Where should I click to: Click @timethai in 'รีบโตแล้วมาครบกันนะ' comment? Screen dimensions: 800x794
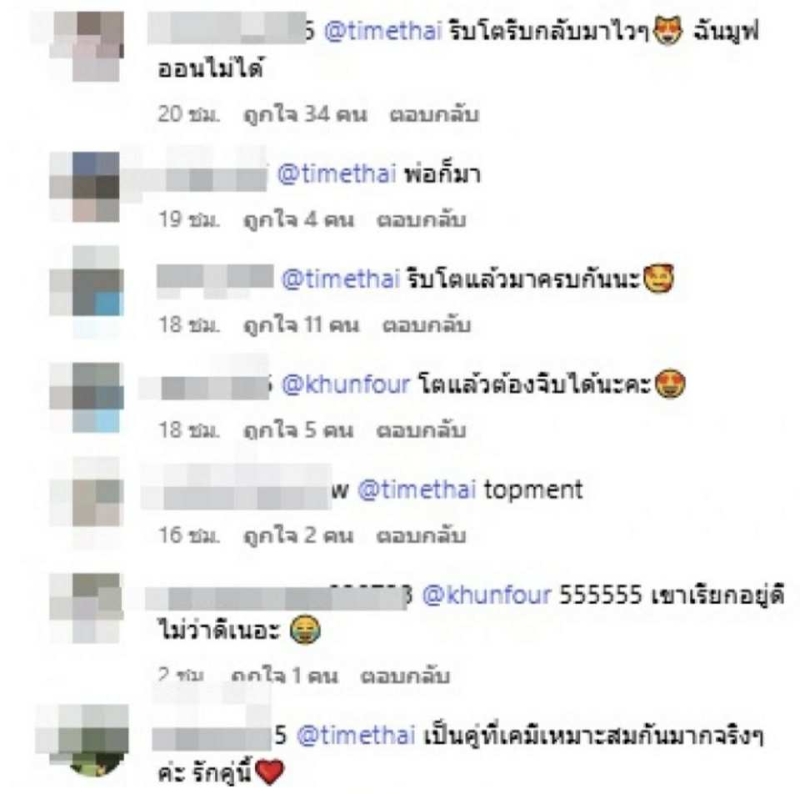(340, 279)
